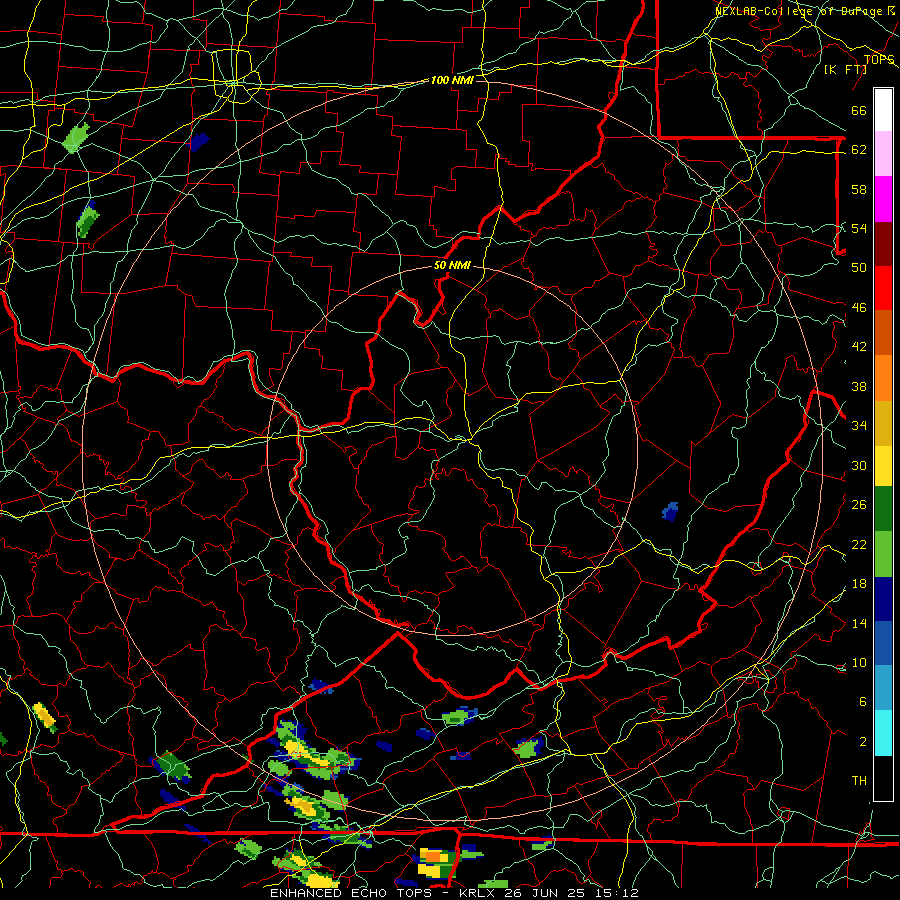
Task: Click the '58' legend value
Action: [859, 189]
